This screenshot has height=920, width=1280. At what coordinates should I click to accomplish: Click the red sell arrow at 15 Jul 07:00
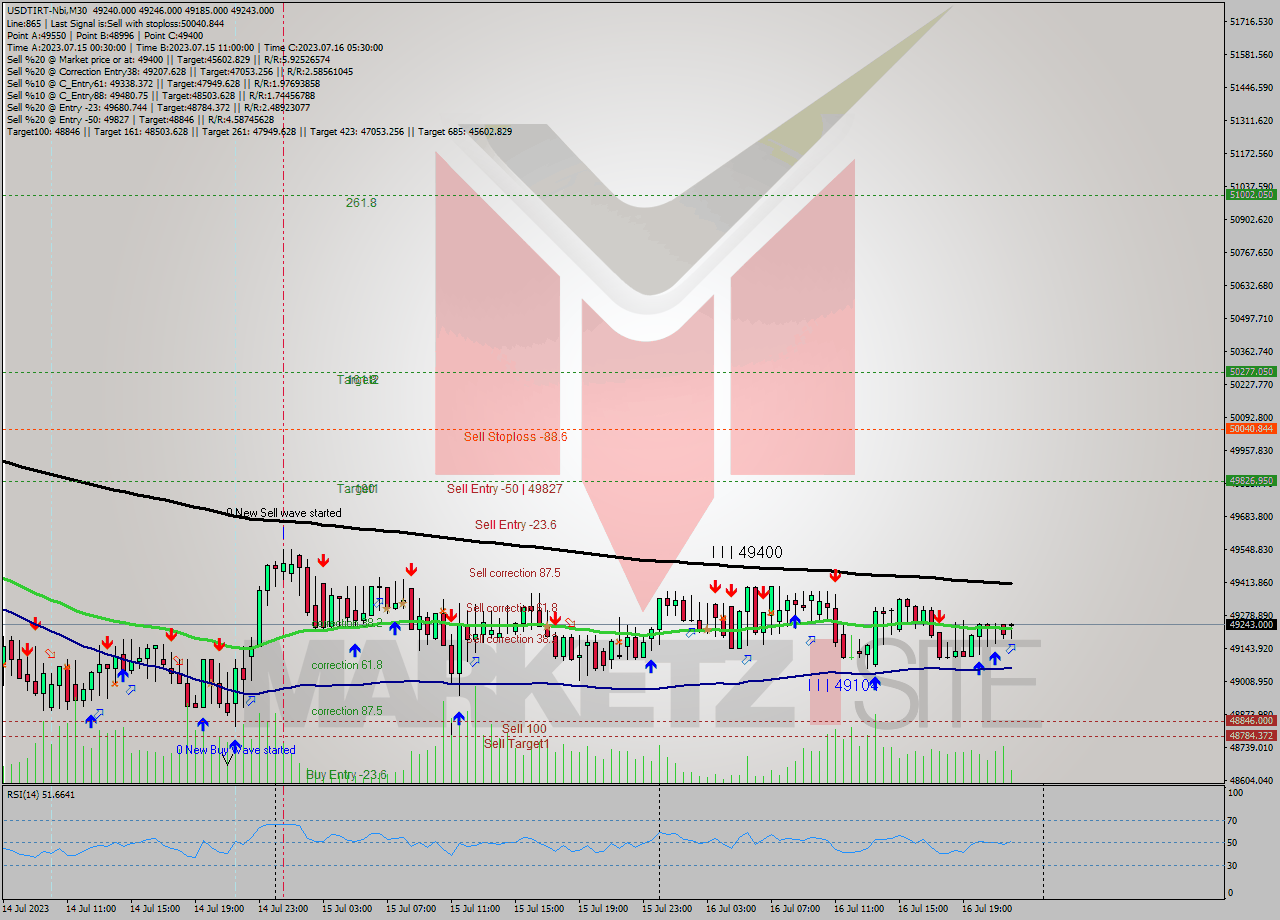[x=412, y=570]
